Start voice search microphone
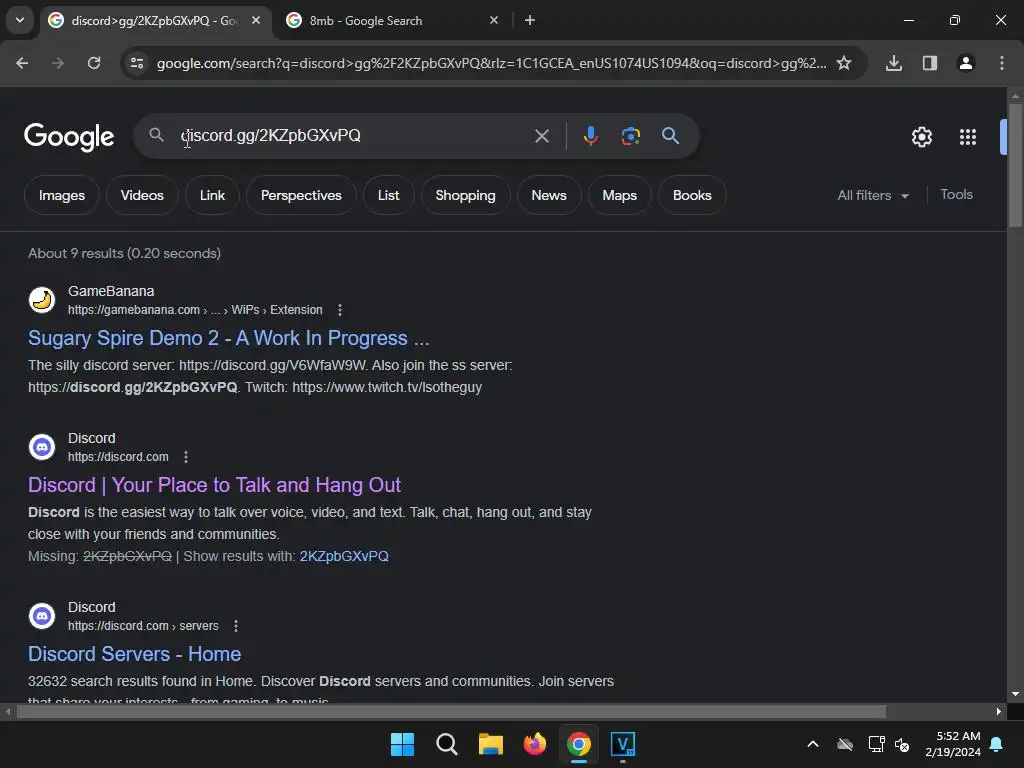1024x768 pixels. [x=590, y=136]
